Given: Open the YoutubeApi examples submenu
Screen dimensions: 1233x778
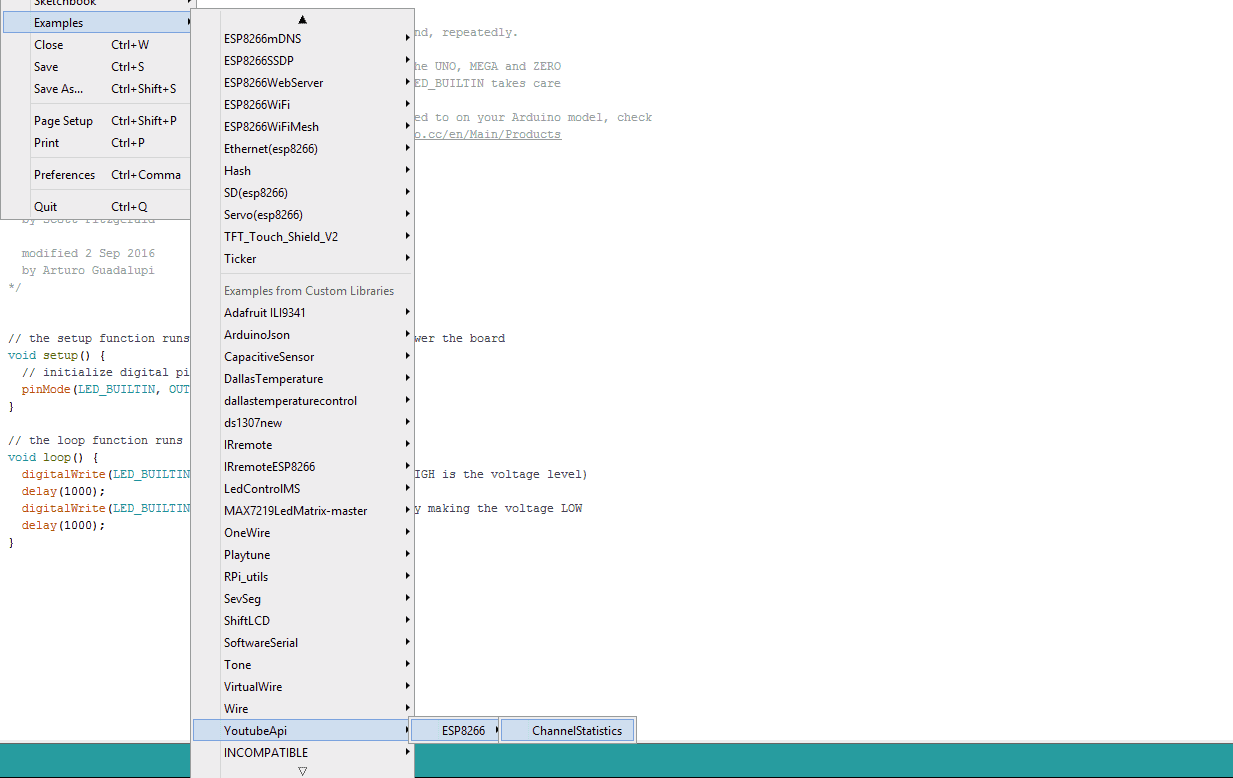Looking at the screenshot, I should coord(255,731).
